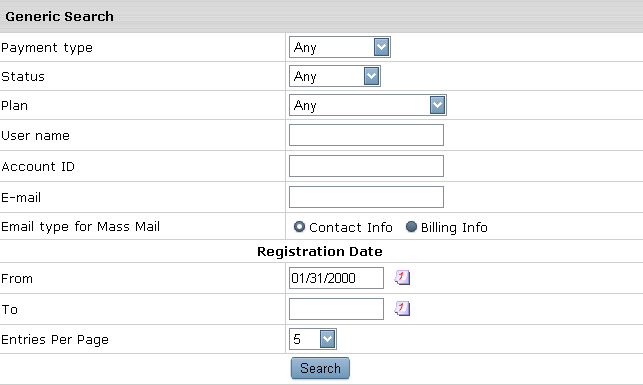This screenshot has height=385, width=643.
Task: Click the Entries Per Page label
Action: (x=55, y=340)
